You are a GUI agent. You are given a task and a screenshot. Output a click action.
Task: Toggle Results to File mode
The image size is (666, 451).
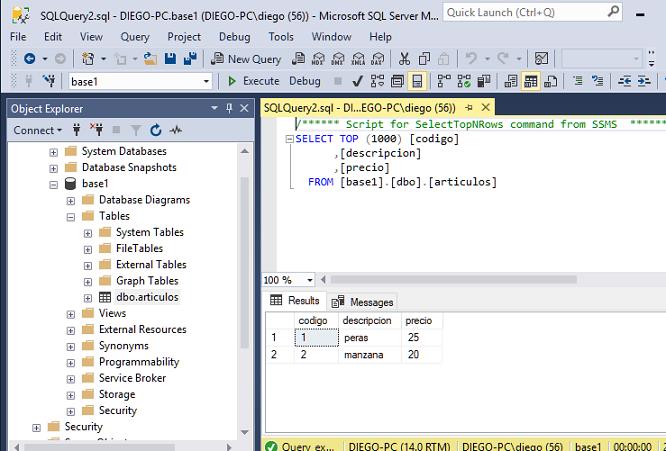(x=550, y=81)
